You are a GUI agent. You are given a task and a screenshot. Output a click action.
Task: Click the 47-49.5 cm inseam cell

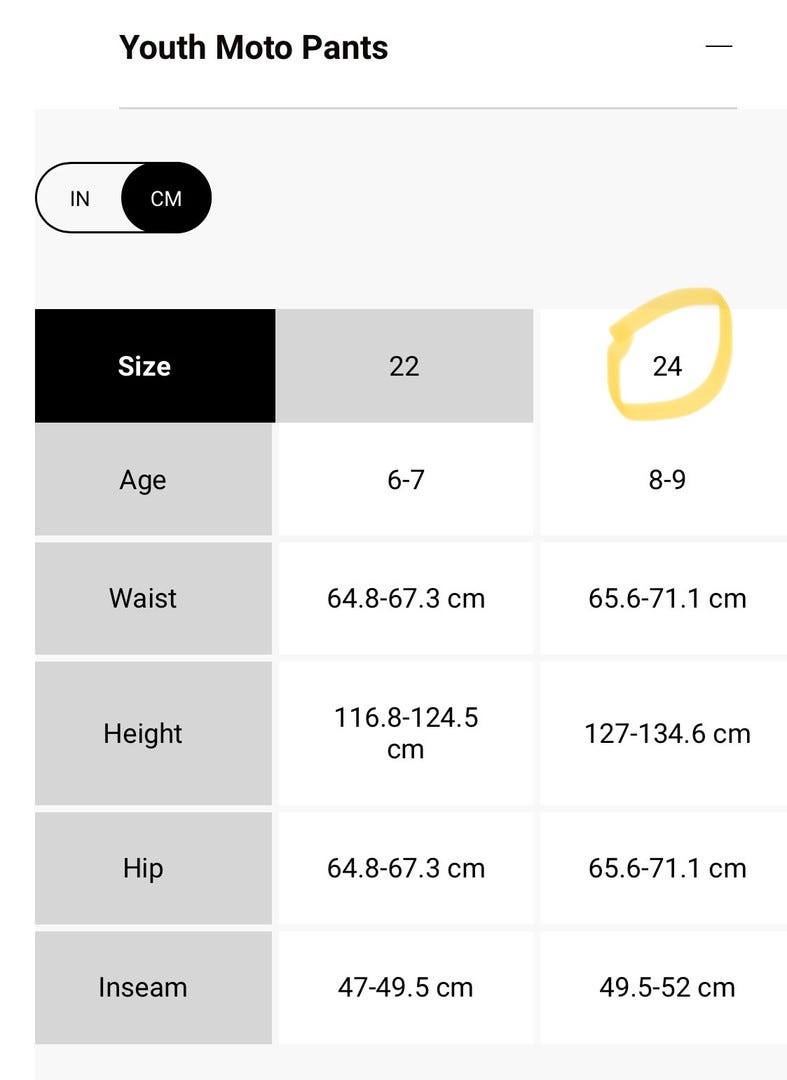(x=405, y=987)
